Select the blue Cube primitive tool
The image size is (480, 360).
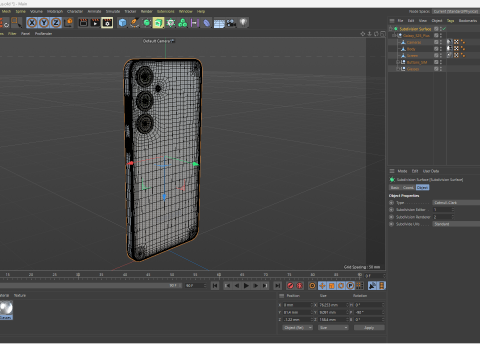tap(122, 23)
